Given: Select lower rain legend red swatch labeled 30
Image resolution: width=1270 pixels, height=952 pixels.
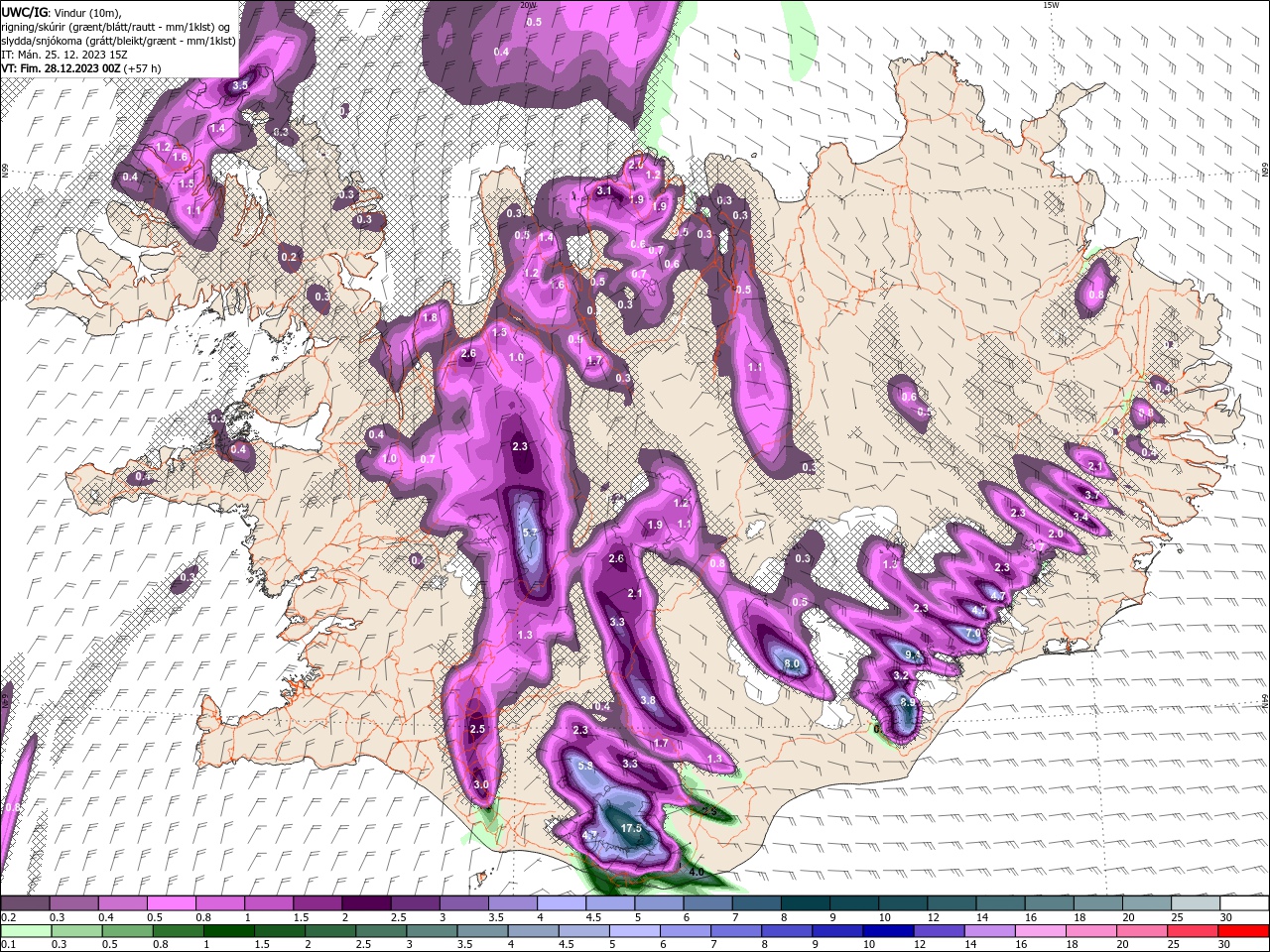Looking at the screenshot, I should 1243,931.
